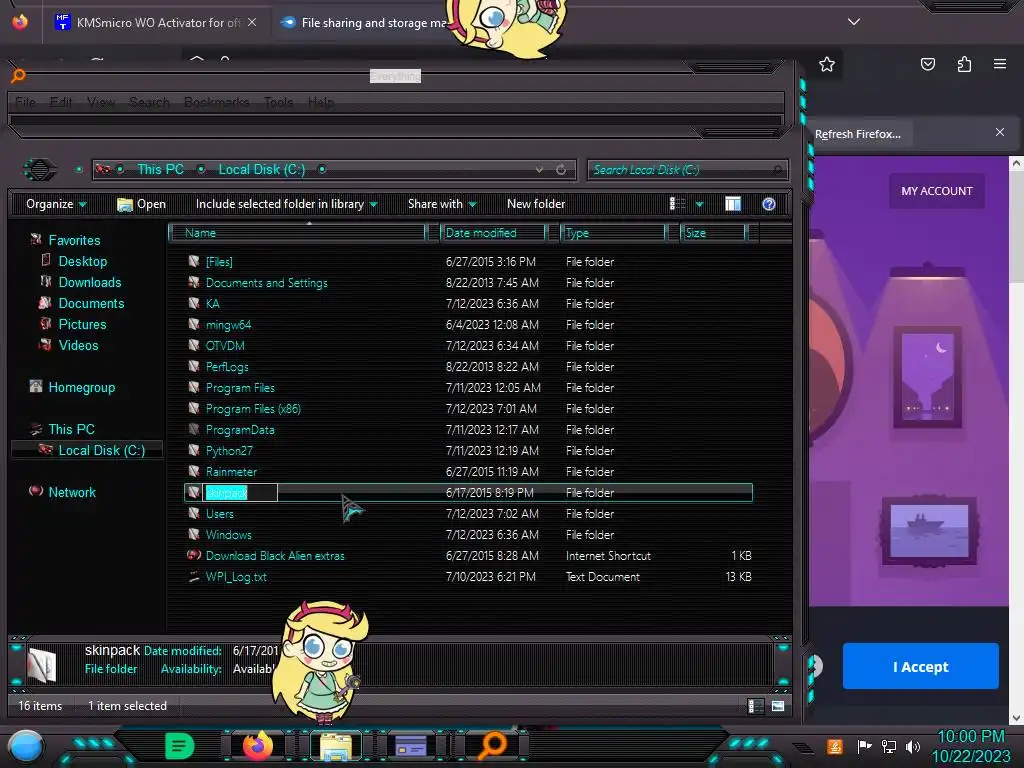Expand the address bar history dropdown
This screenshot has width=1024, height=768.
(539, 170)
